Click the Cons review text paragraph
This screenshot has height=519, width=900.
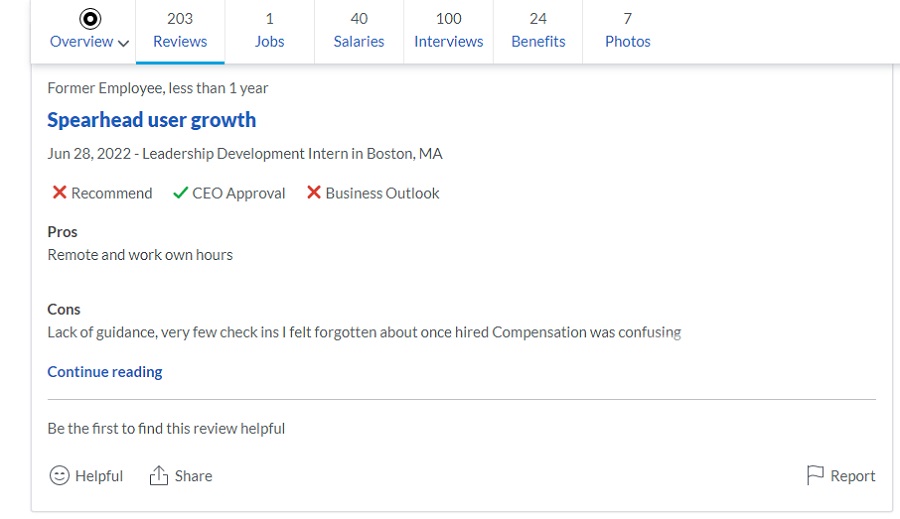[364, 332]
